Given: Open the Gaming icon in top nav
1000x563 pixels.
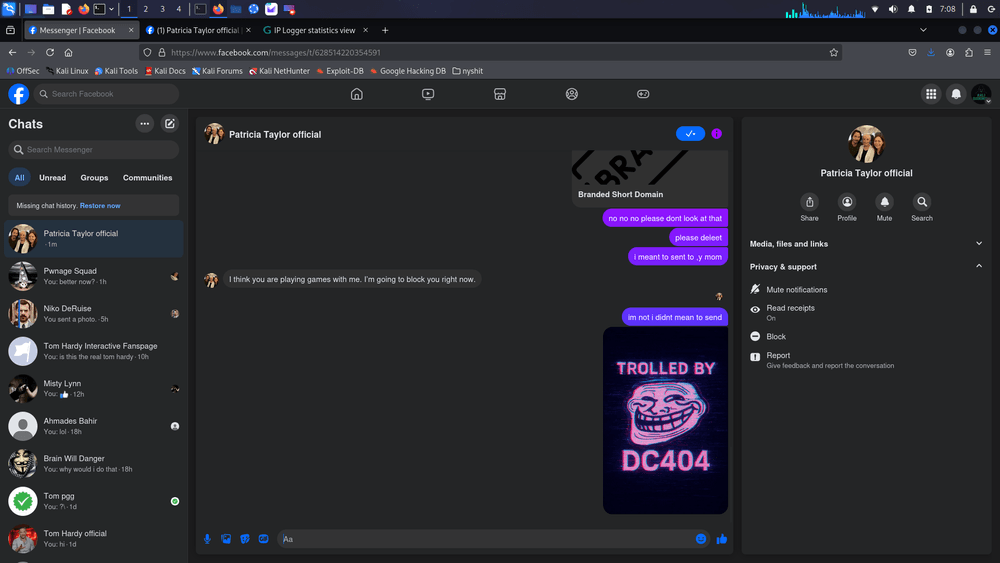Looking at the screenshot, I should tap(643, 94).
